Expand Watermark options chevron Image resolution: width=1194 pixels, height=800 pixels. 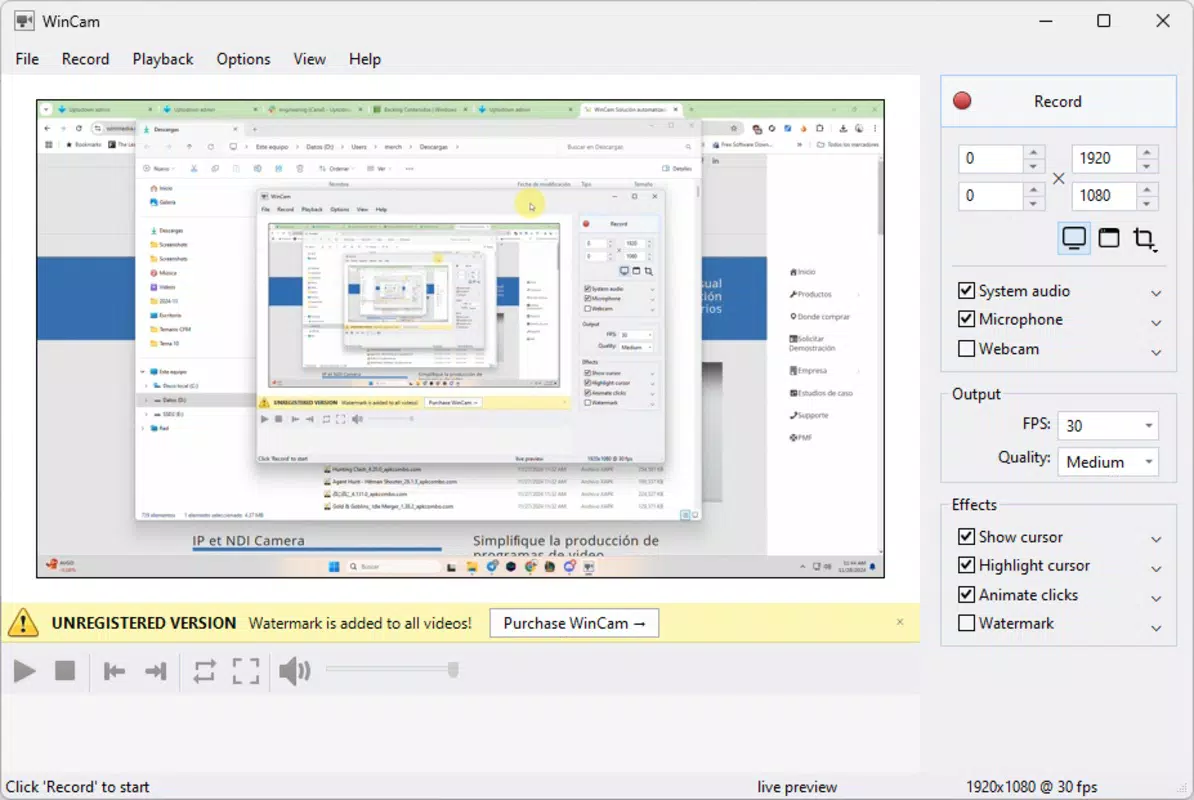tap(1156, 628)
